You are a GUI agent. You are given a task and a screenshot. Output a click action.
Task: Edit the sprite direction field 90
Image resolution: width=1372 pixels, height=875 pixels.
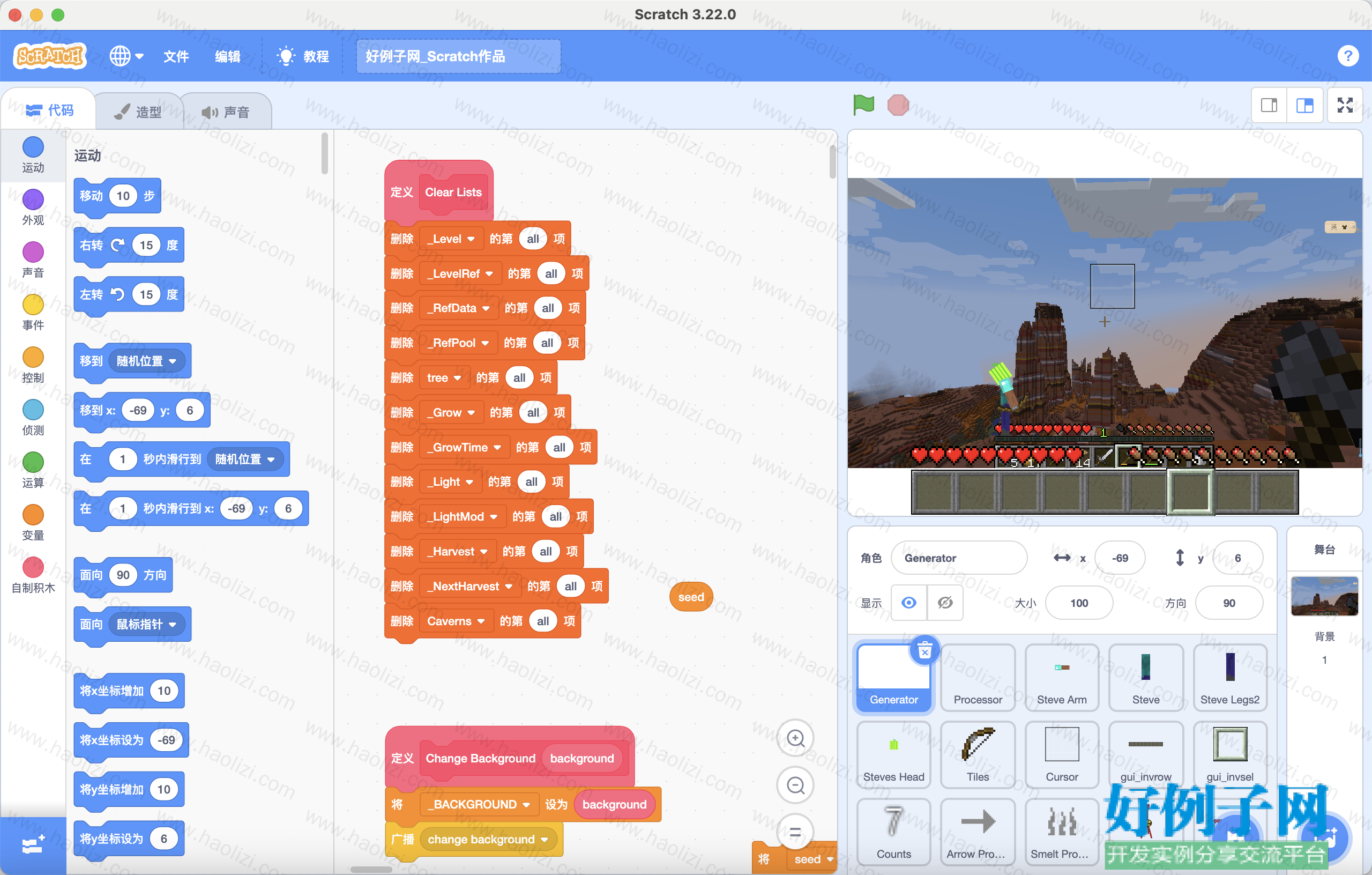tap(1228, 603)
